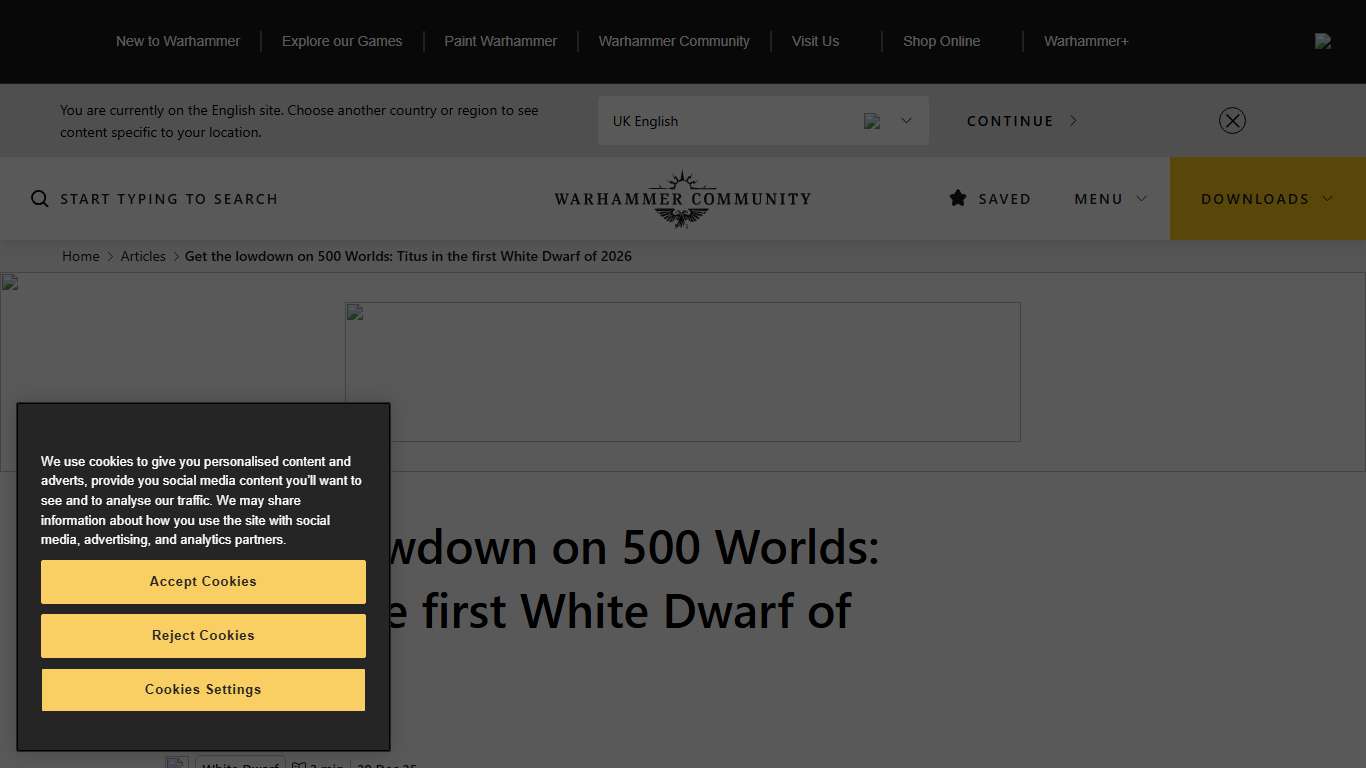Click the START TYPING TO SEARCH field
The height and width of the screenshot is (768, 1366).
[x=169, y=198]
